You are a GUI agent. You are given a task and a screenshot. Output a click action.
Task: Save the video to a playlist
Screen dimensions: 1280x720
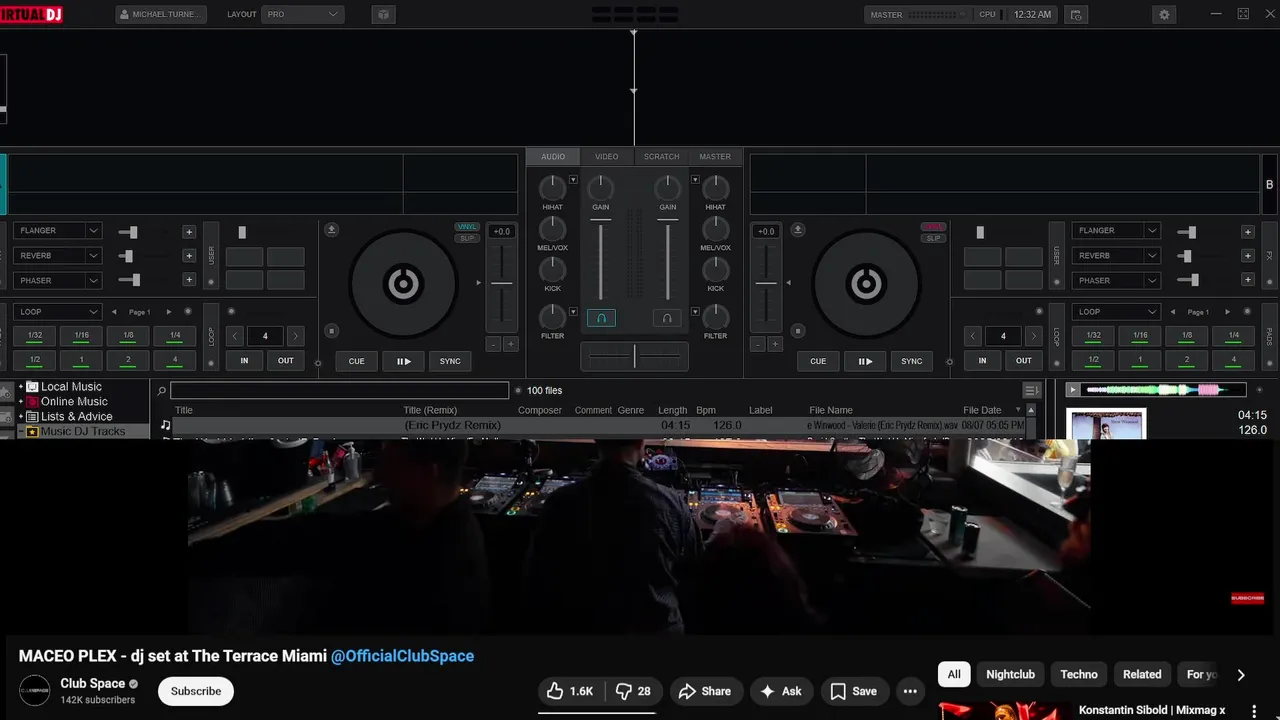click(x=853, y=691)
